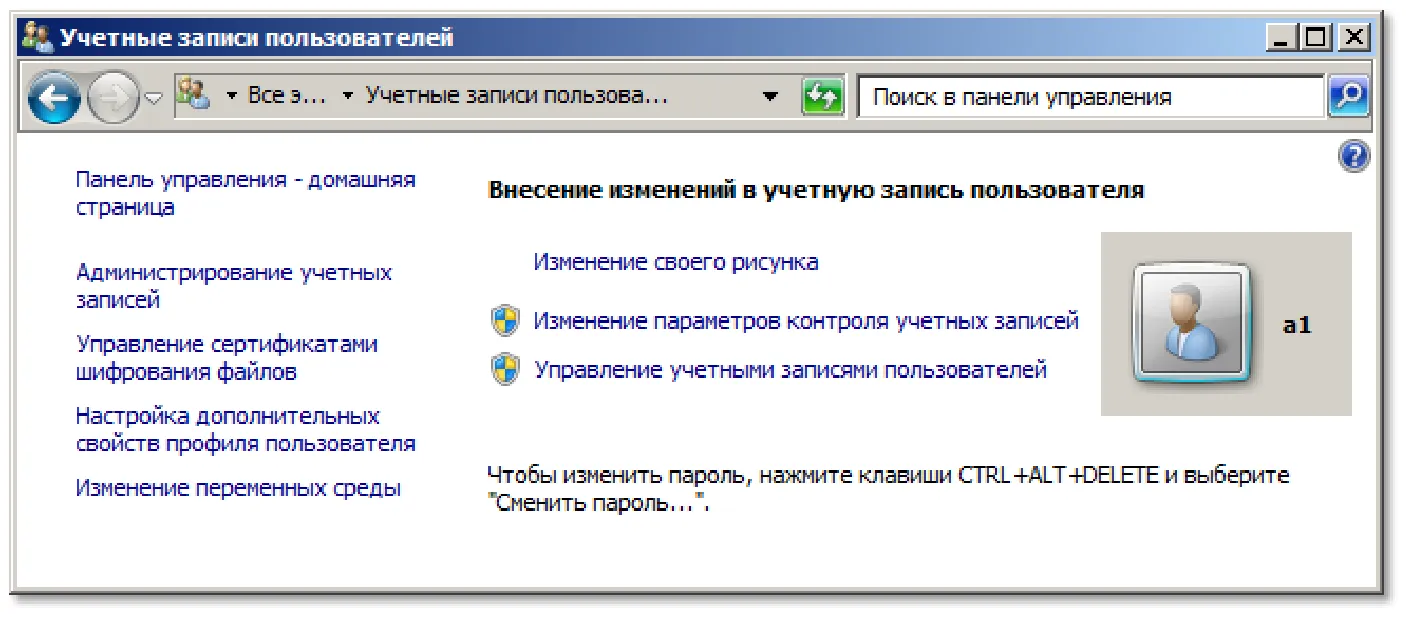Click the magnifier search button

(x=1348, y=97)
